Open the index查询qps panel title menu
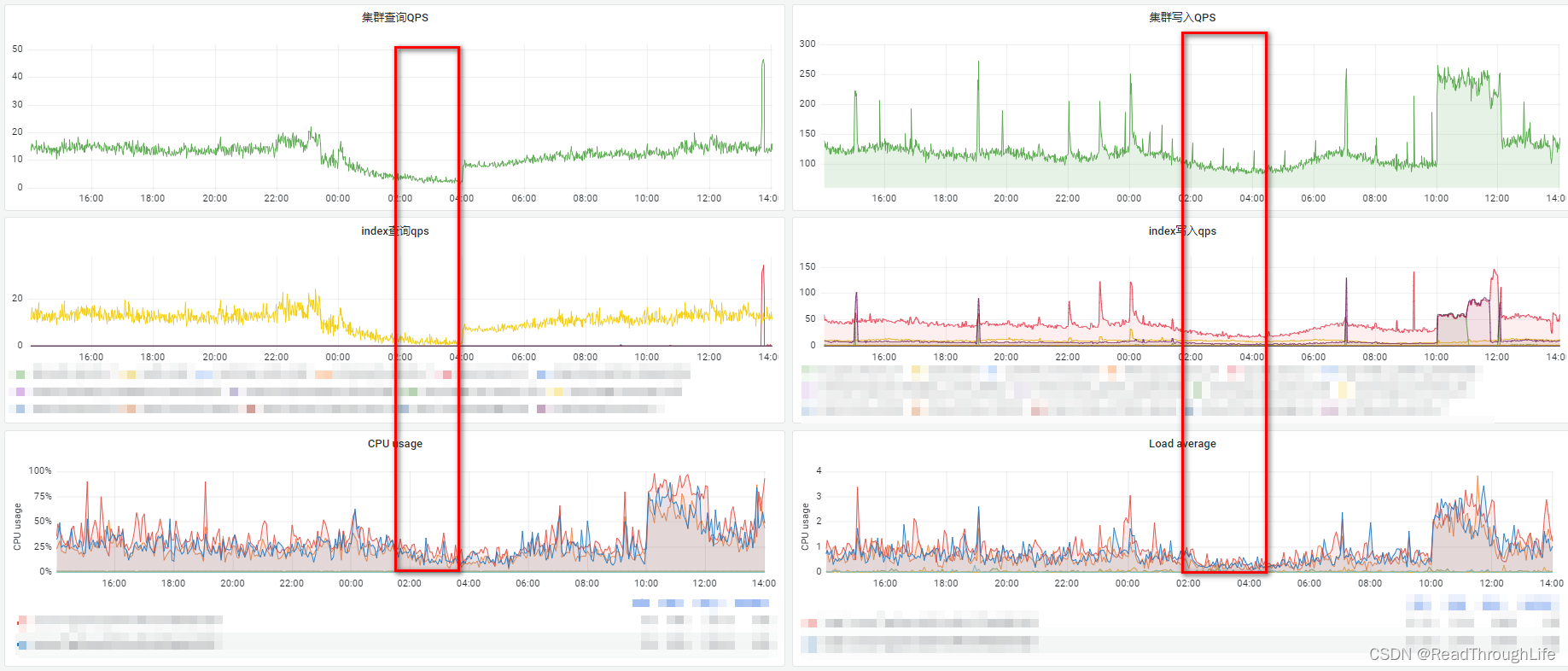1568x671 pixels. coord(394,230)
